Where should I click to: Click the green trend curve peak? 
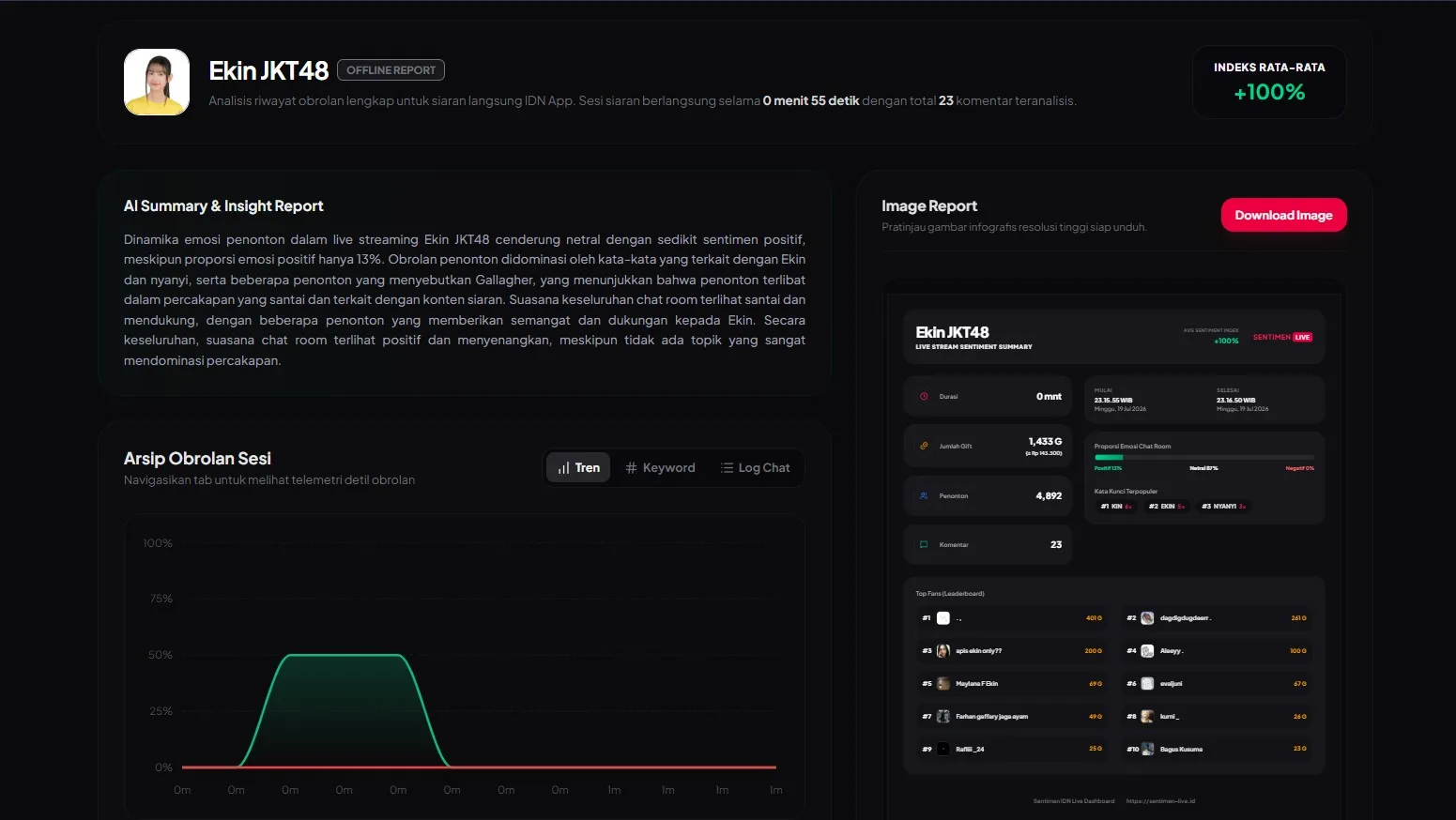coord(344,655)
